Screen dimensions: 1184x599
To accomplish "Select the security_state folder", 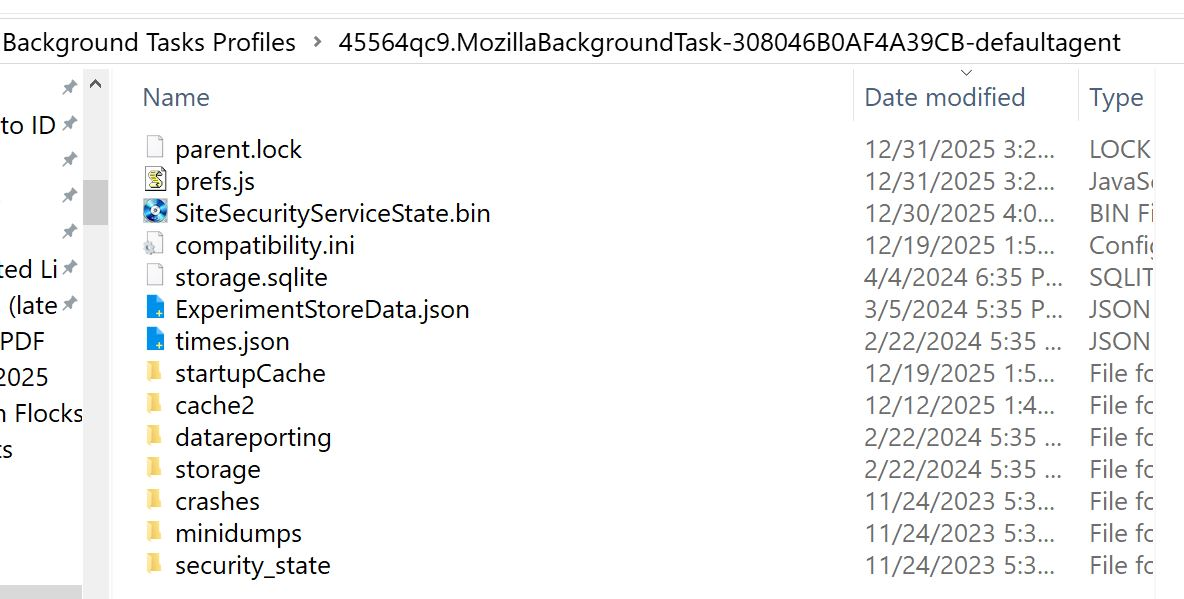I will click(x=252, y=565).
